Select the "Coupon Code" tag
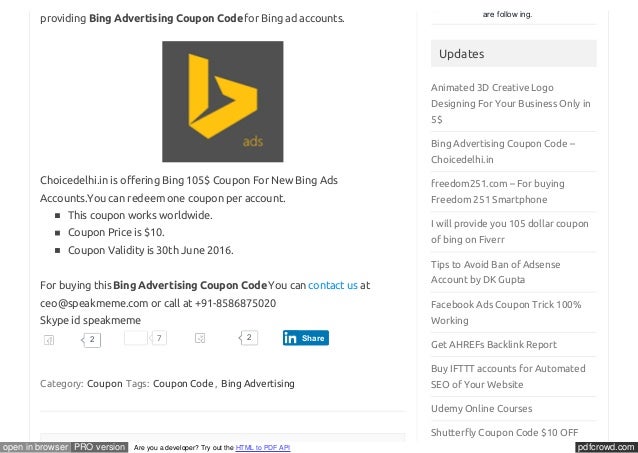Image resolution: width=638 pixels, height=453 pixels. click(x=183, y=383)
